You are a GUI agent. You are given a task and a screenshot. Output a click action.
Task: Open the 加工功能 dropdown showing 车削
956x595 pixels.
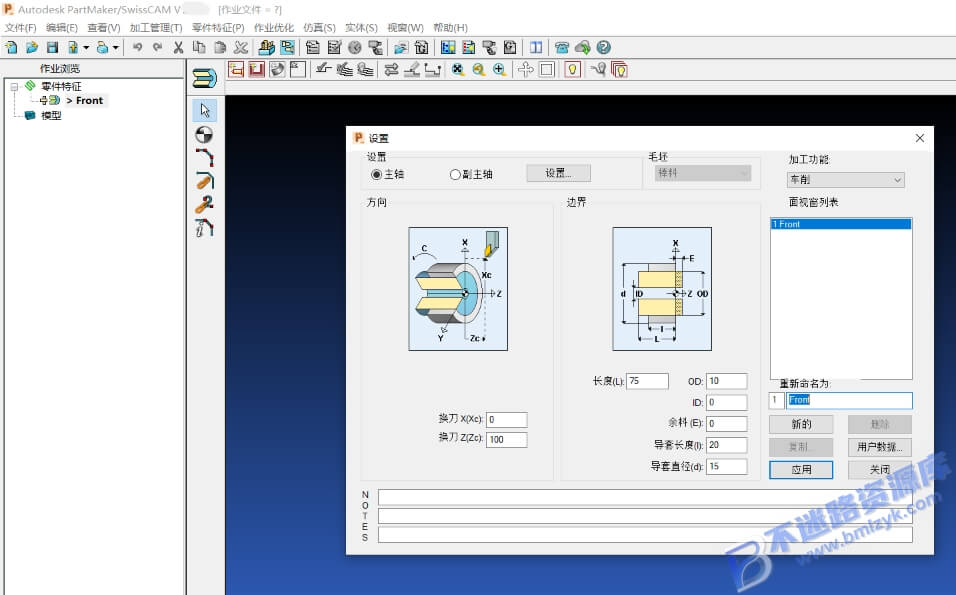(845, 180)
